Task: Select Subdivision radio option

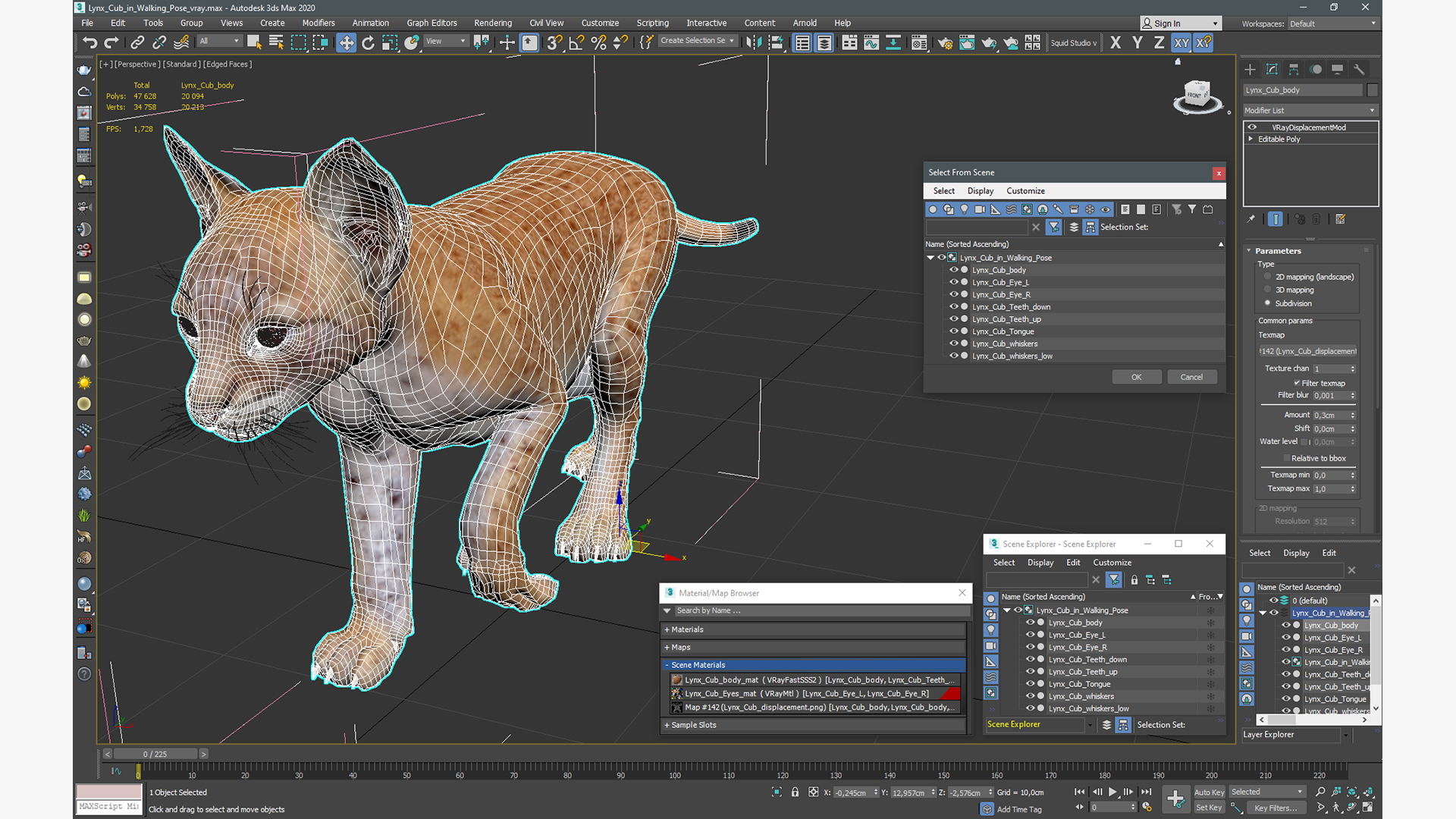Action: click(1267, 303)
